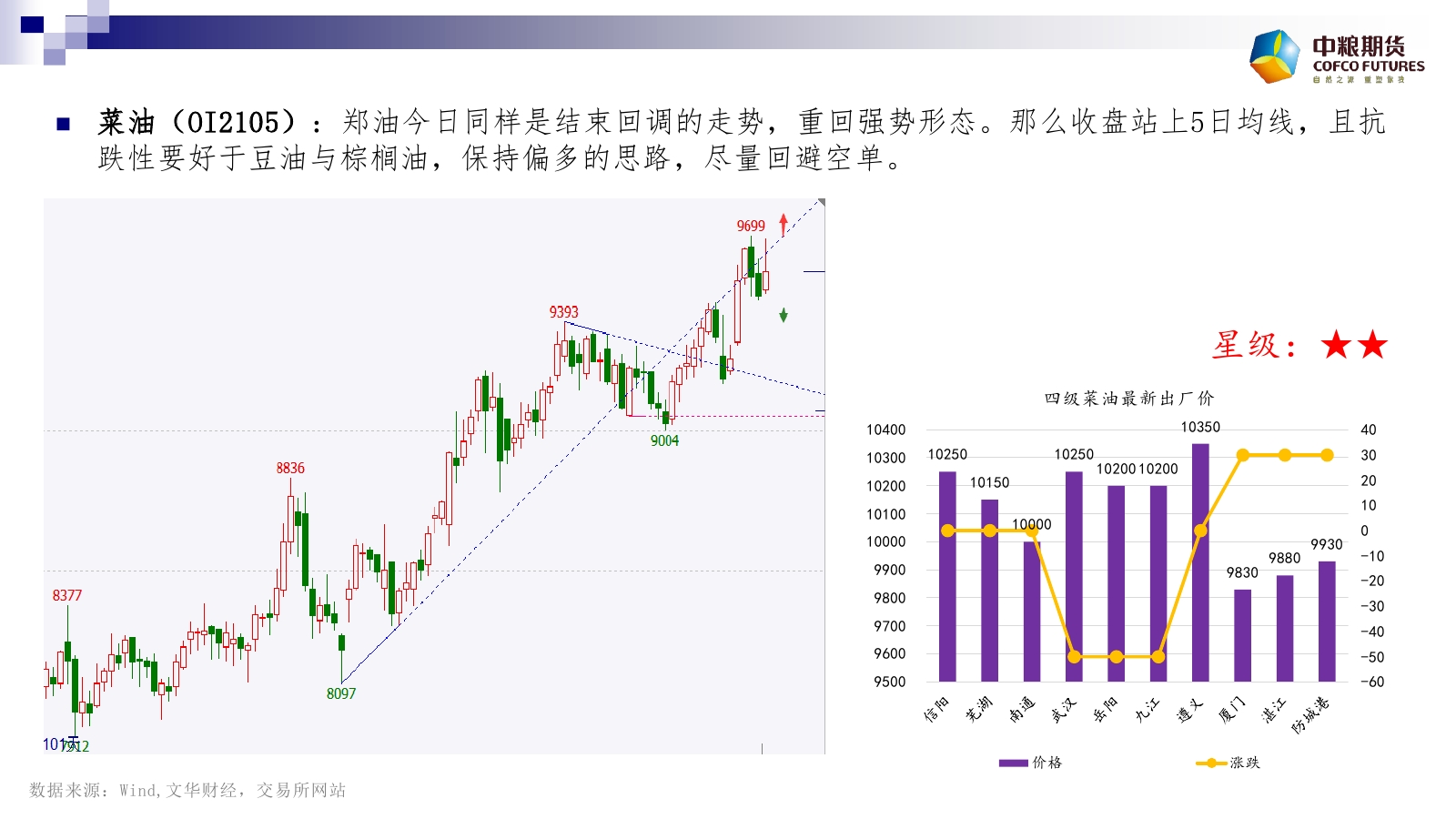This screenshot has height=819, width=1456.
Task: Click the 数据来源 footer text
Action: click(x=187, y=790)
